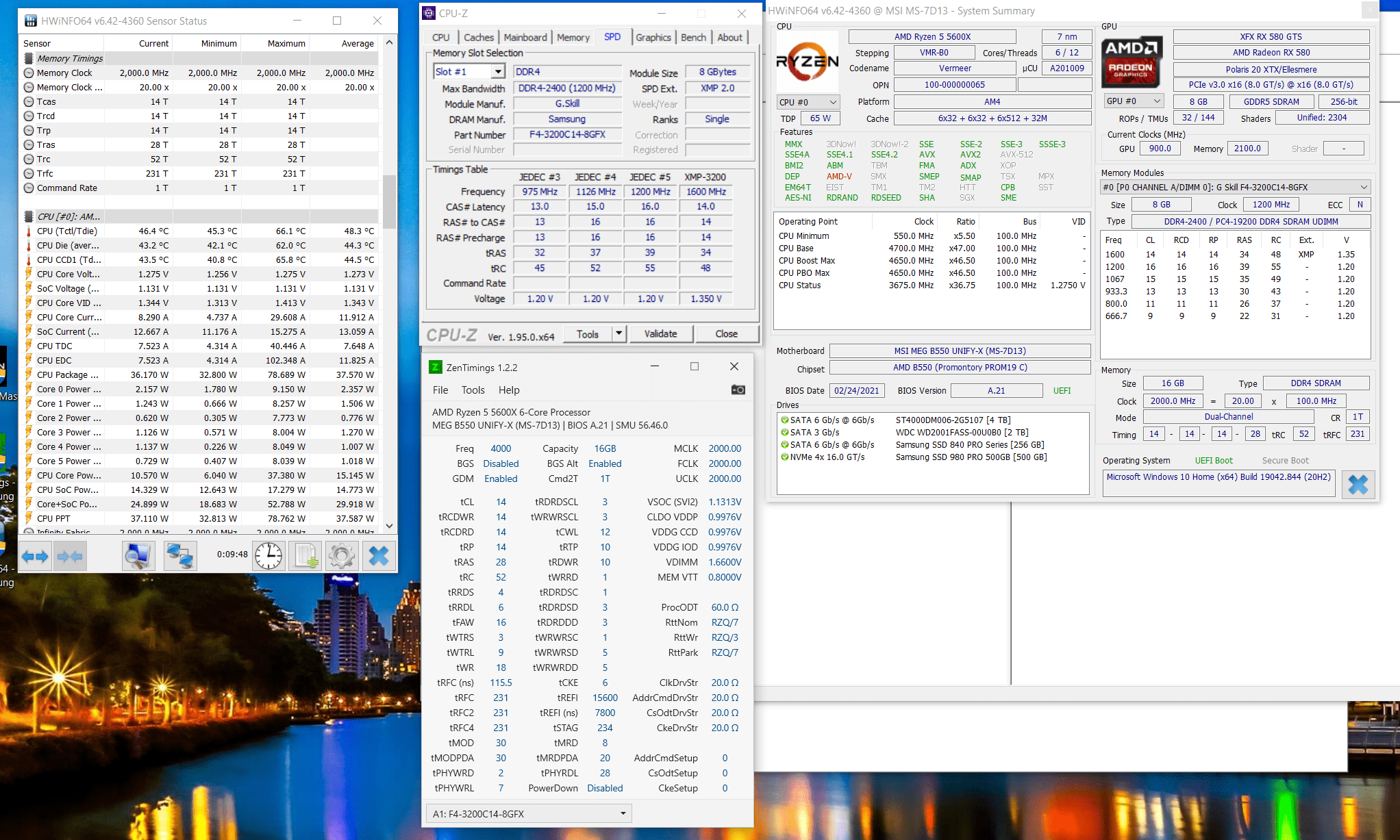Open the Bench tab
Viewport: 1400px width, 840px height.
click(x=693, y=38)
